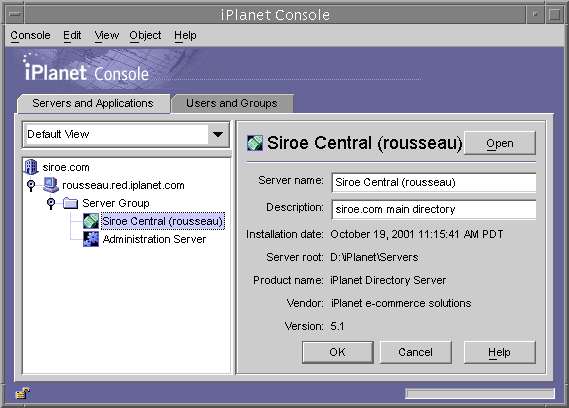
Task: Click the Server Group folder icon
Action: coord(70,203)
